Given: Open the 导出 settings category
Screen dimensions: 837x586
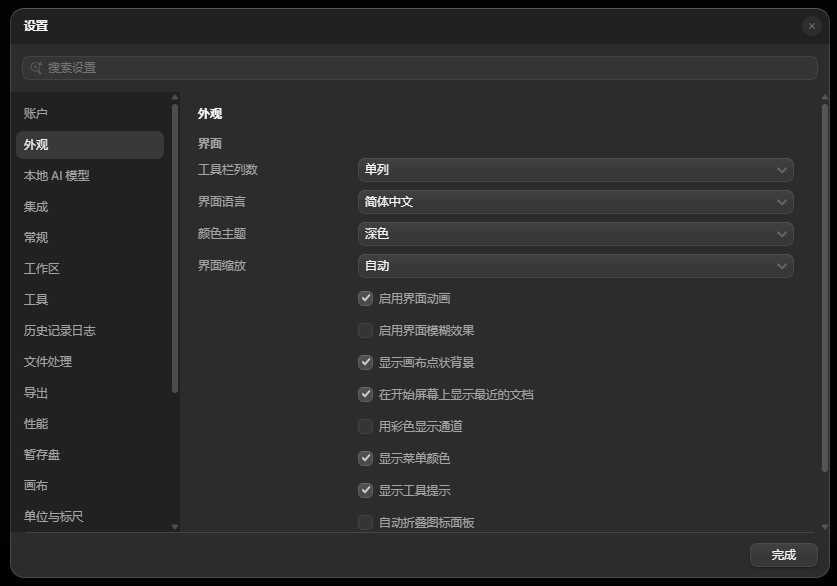Looking at the screenshot, I should (90, 393).
